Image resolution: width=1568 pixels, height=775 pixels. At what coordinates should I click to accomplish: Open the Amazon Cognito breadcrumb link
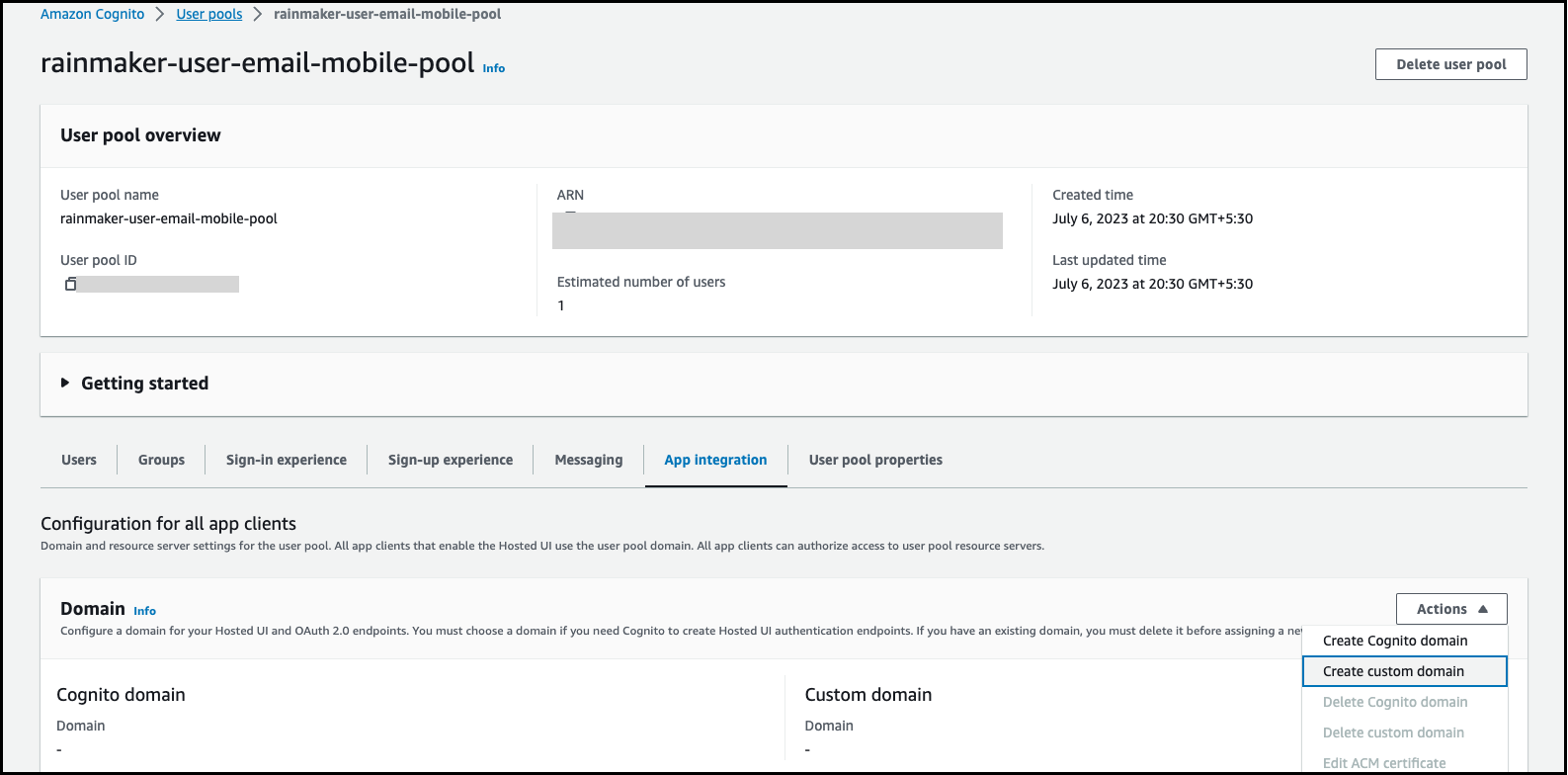pyautogui.click(x=92, y=15)
